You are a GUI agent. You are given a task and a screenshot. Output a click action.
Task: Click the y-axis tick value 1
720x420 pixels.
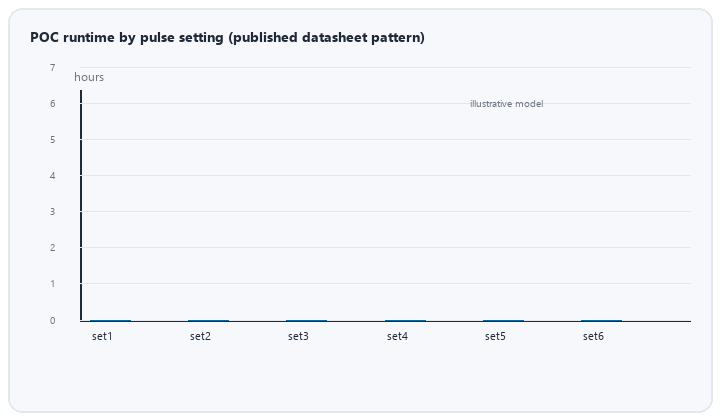pos(53,284)
